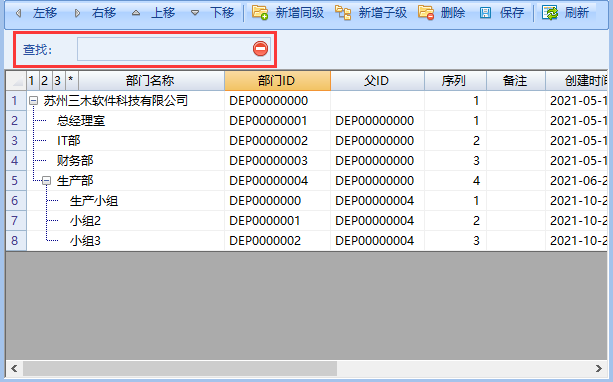Image resolution: width=613 pixels, height=382 pixels.
Task: Click horizontal scrollbar right arrow
Action: click(599, 368)
